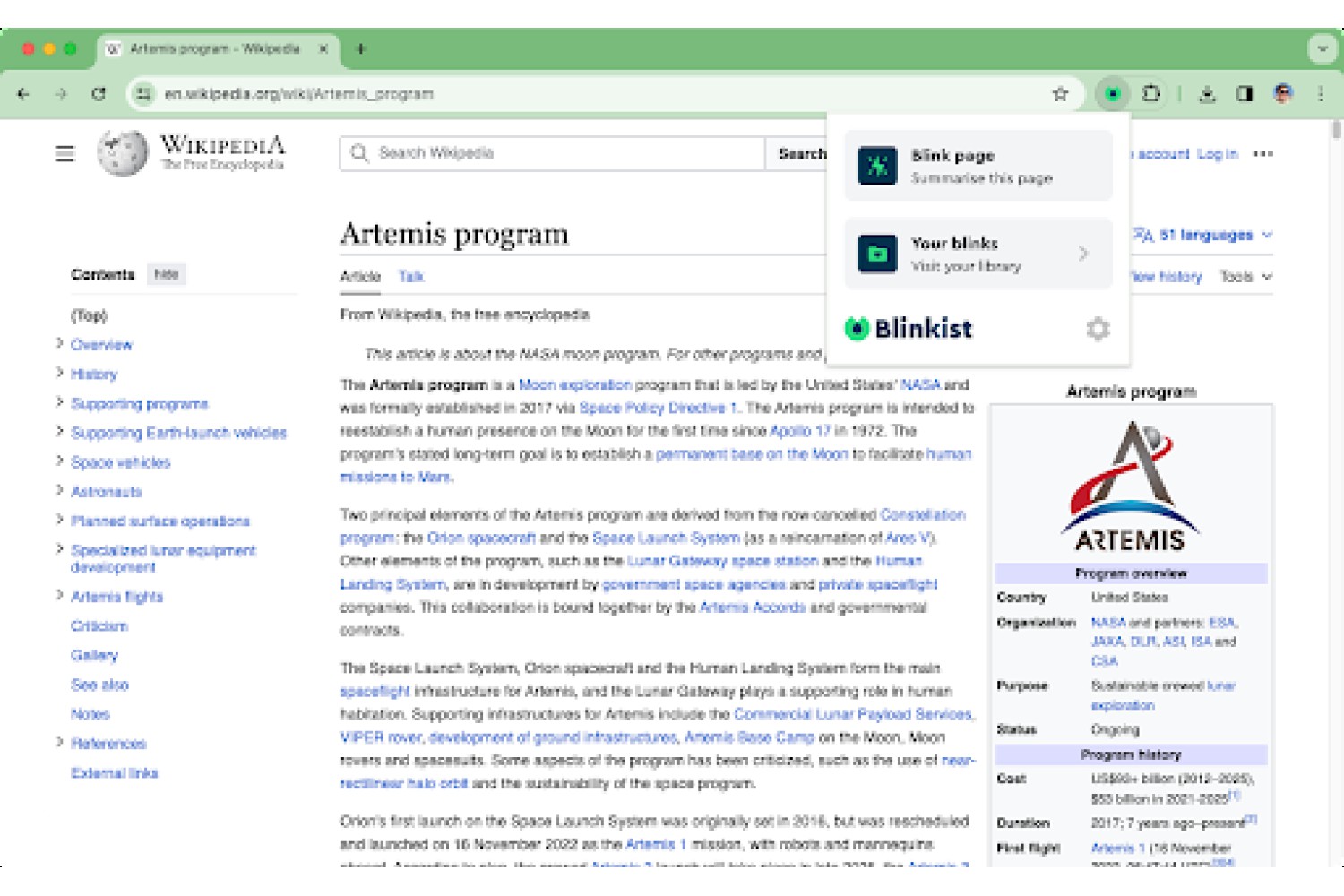Open the Moon exploration link
This screenshot has width=1344, height=896.
click(575, 385)
